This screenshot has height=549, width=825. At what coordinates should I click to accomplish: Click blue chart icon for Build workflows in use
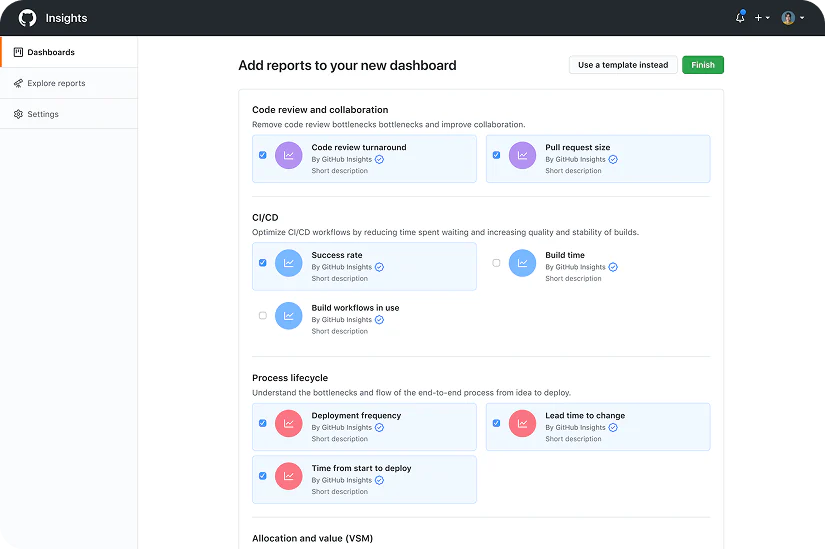[x=289, y=316]
